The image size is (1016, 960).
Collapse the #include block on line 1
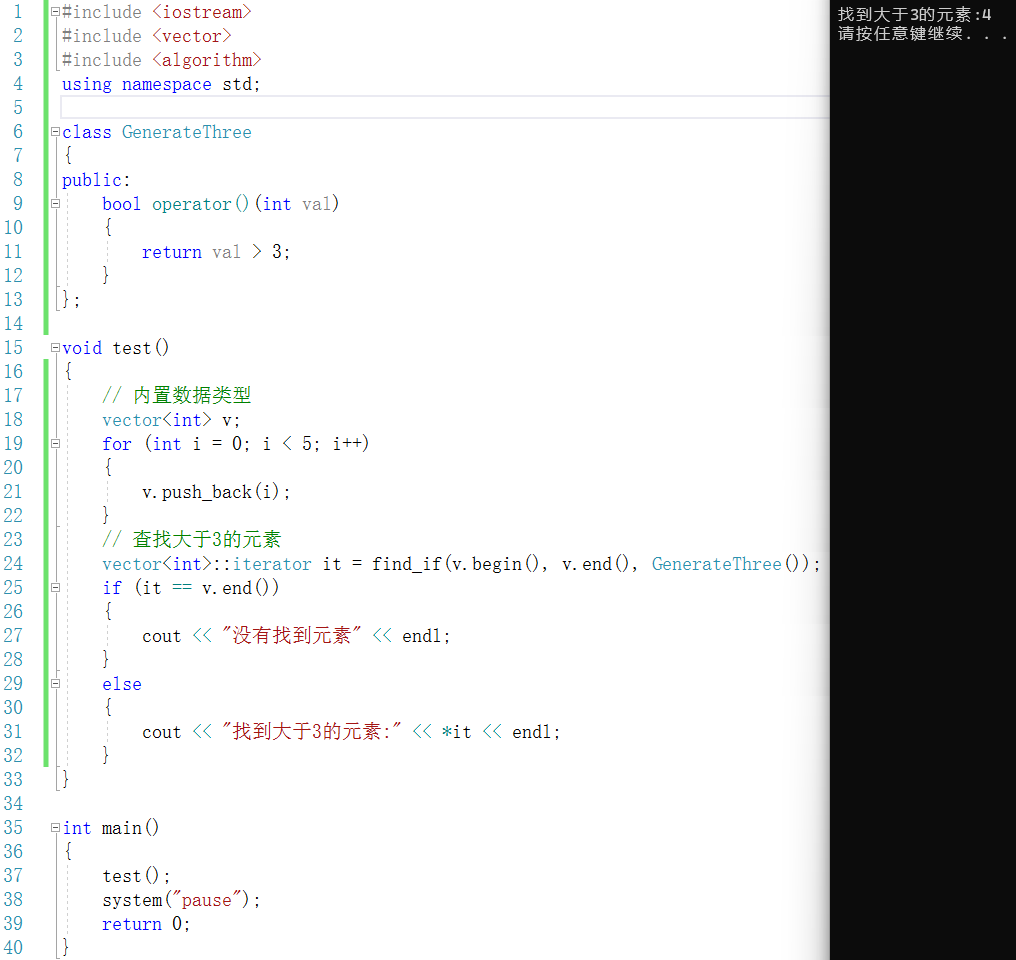pos(56,12)
